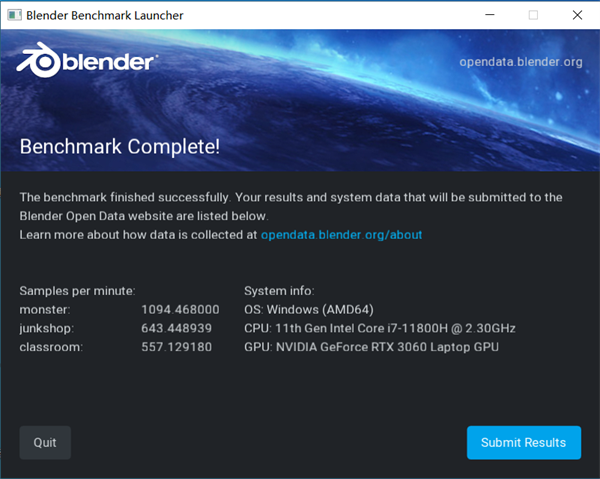
Task: Click the Benchmark Complete! heading
Action: 120,147
